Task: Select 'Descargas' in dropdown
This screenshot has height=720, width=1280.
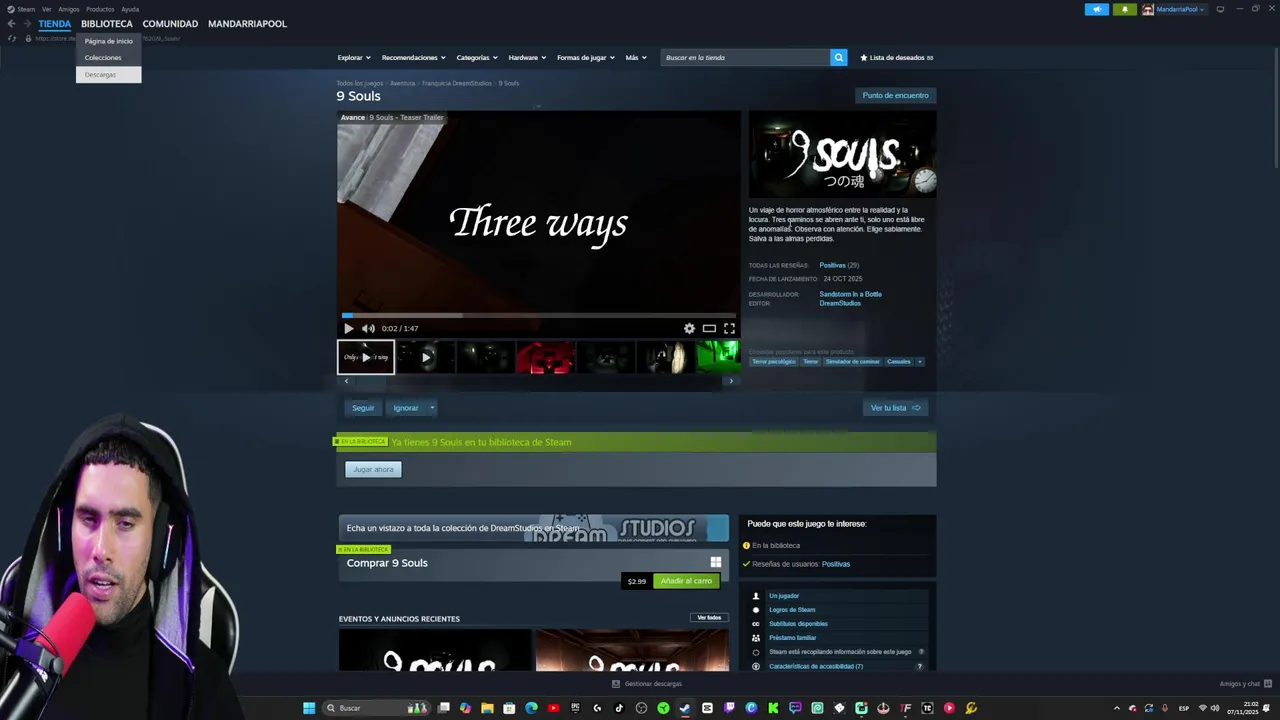Action: pos(108,74)
